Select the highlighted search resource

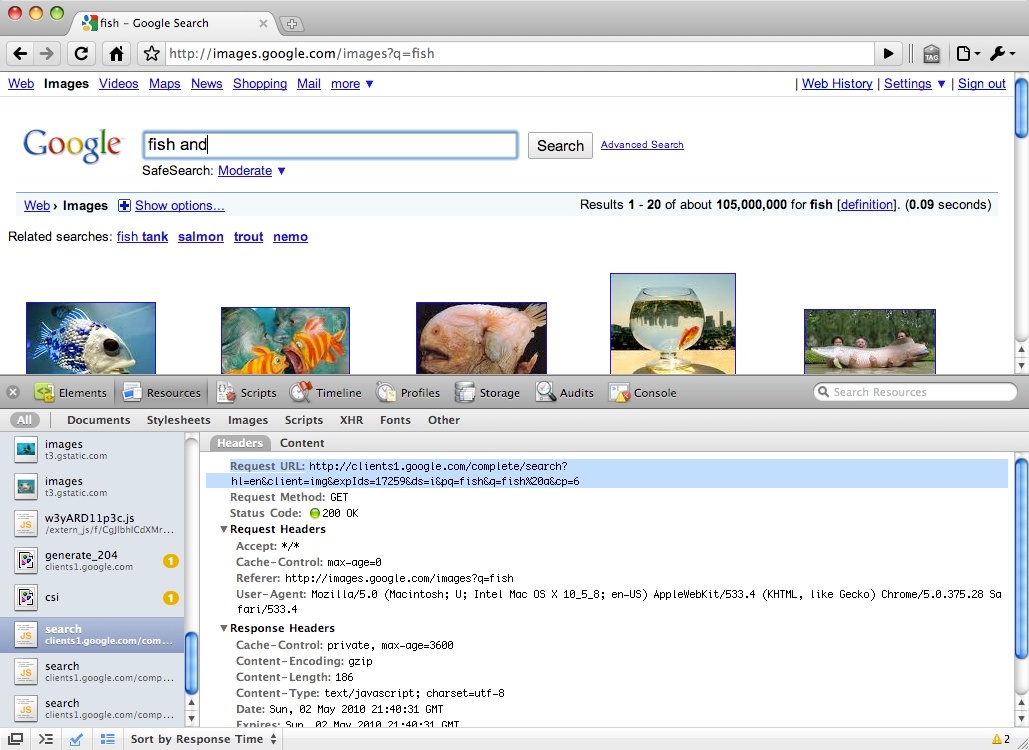click(x=92, y=635)
